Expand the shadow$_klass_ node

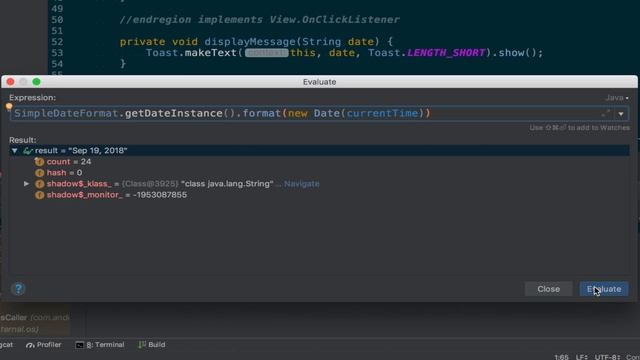pyautogui.click(x=27, y=184)
